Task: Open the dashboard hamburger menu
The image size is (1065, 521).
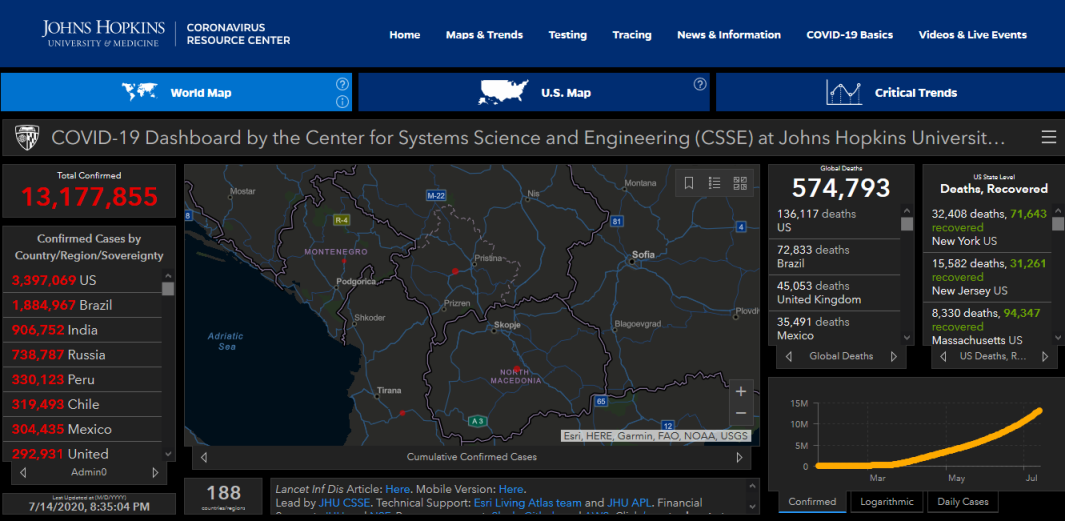Action: point(1048,138)
